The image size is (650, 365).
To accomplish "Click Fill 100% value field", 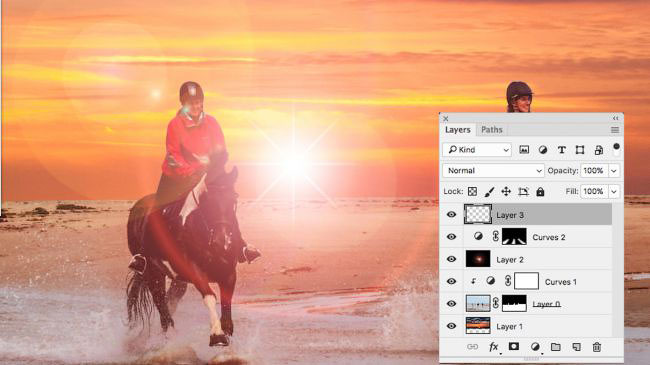I will pyautogui.click(x=594, y=191).
